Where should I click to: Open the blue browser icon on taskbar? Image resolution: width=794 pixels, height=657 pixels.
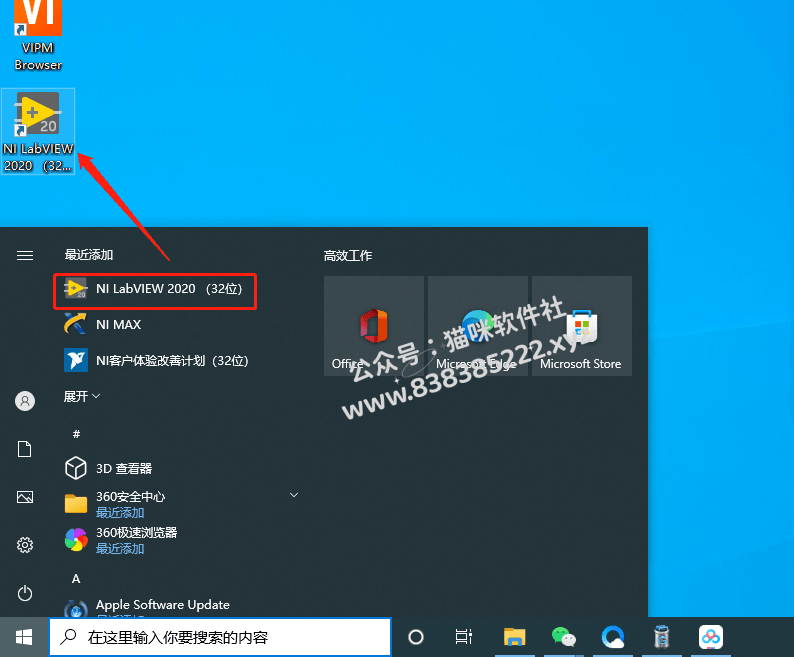[x=612, y=637]
